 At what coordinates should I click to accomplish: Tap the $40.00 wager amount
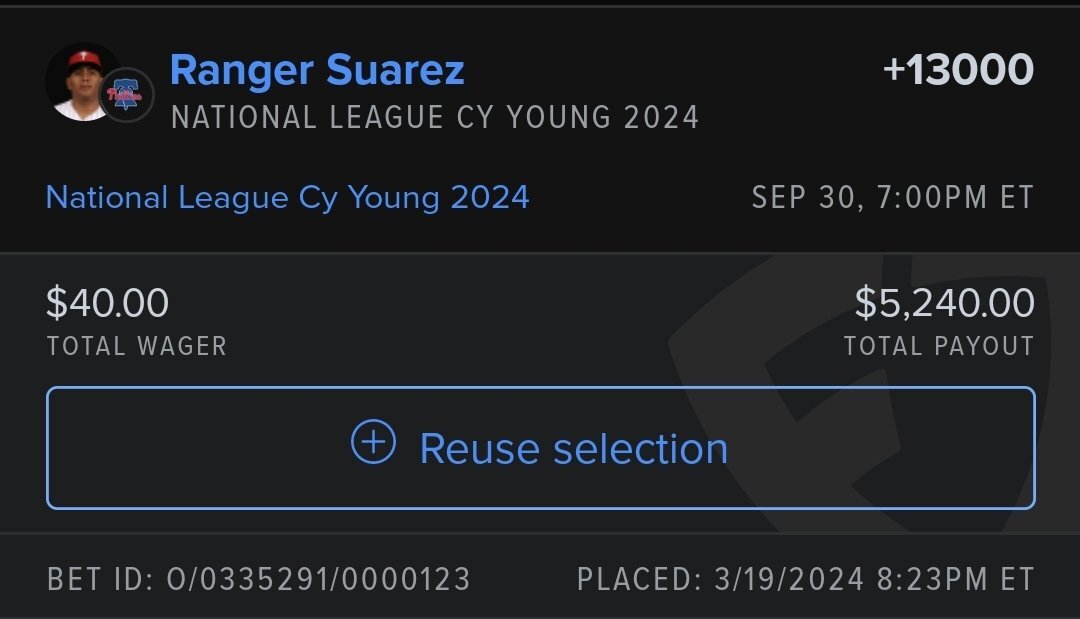[x=107, y=302]
